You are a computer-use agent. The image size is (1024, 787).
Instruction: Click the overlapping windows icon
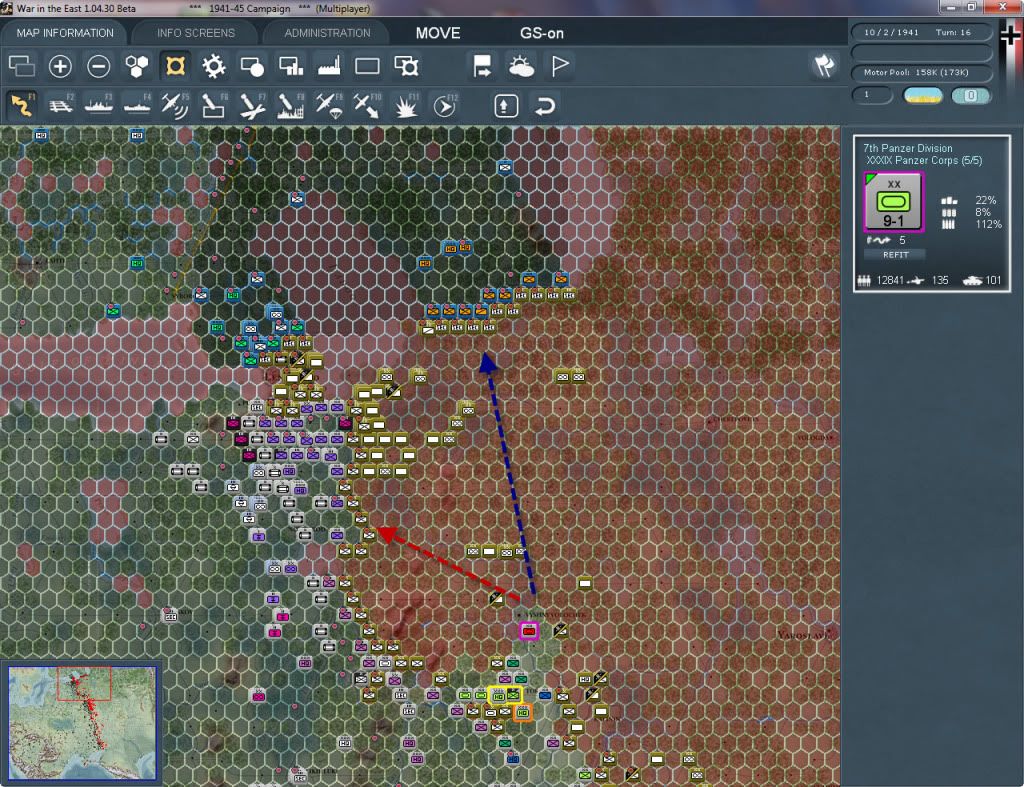22,66
